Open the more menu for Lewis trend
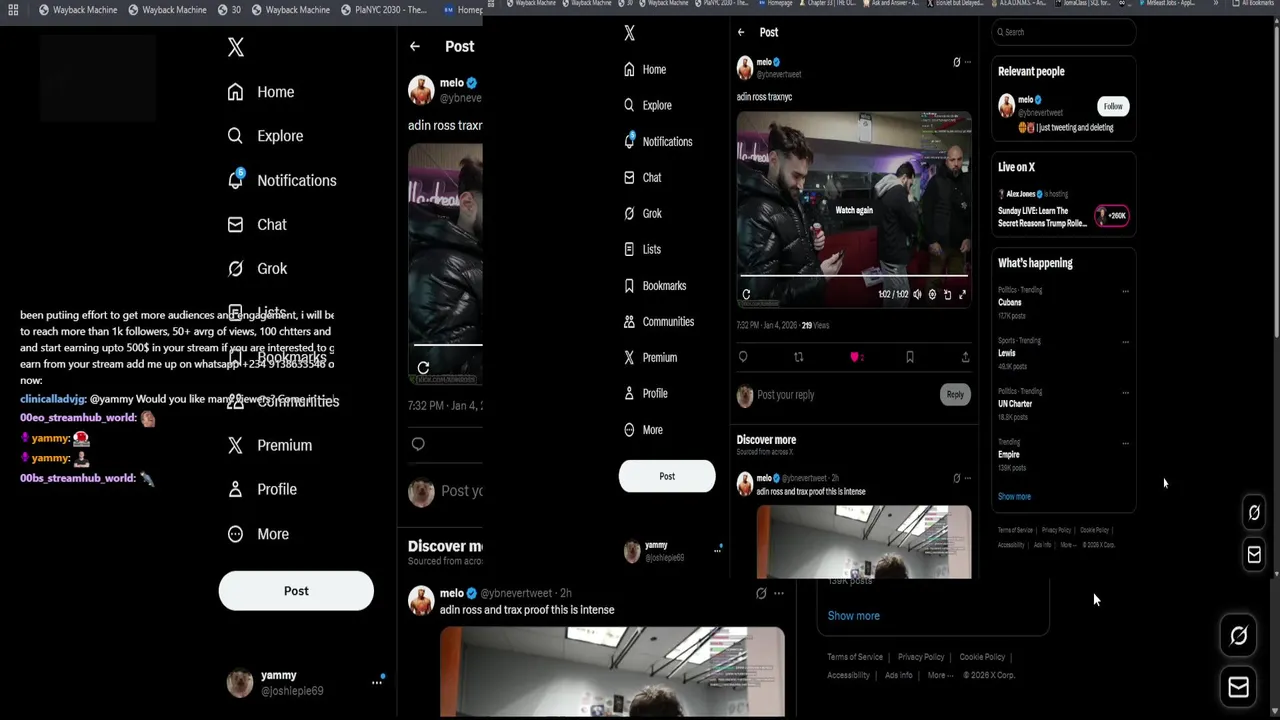This screenshot has height=720, width=1280. [x=1125, y=342]
